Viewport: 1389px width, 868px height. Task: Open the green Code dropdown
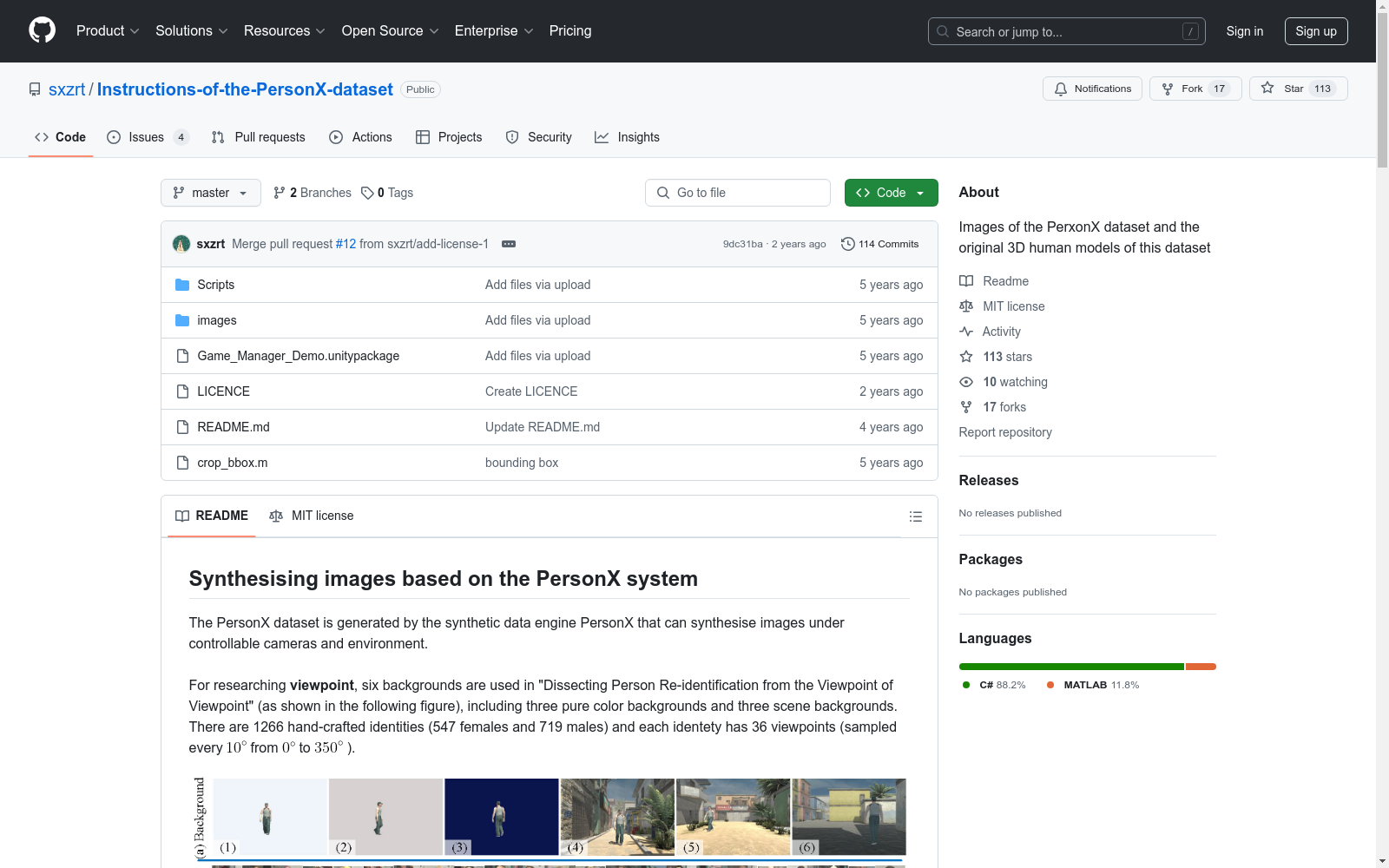click(891, 193)
